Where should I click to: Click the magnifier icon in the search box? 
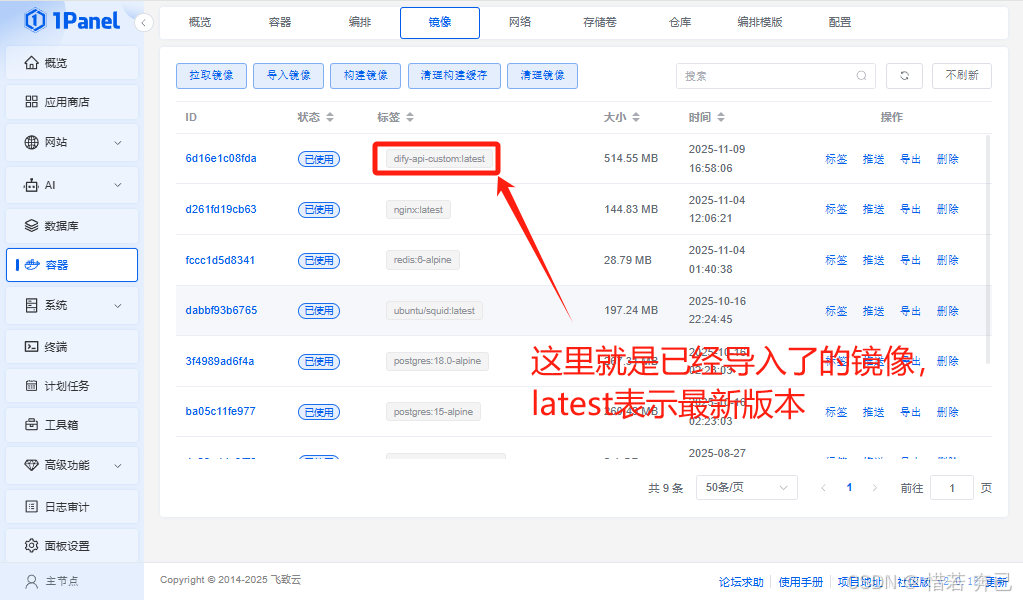861,76
